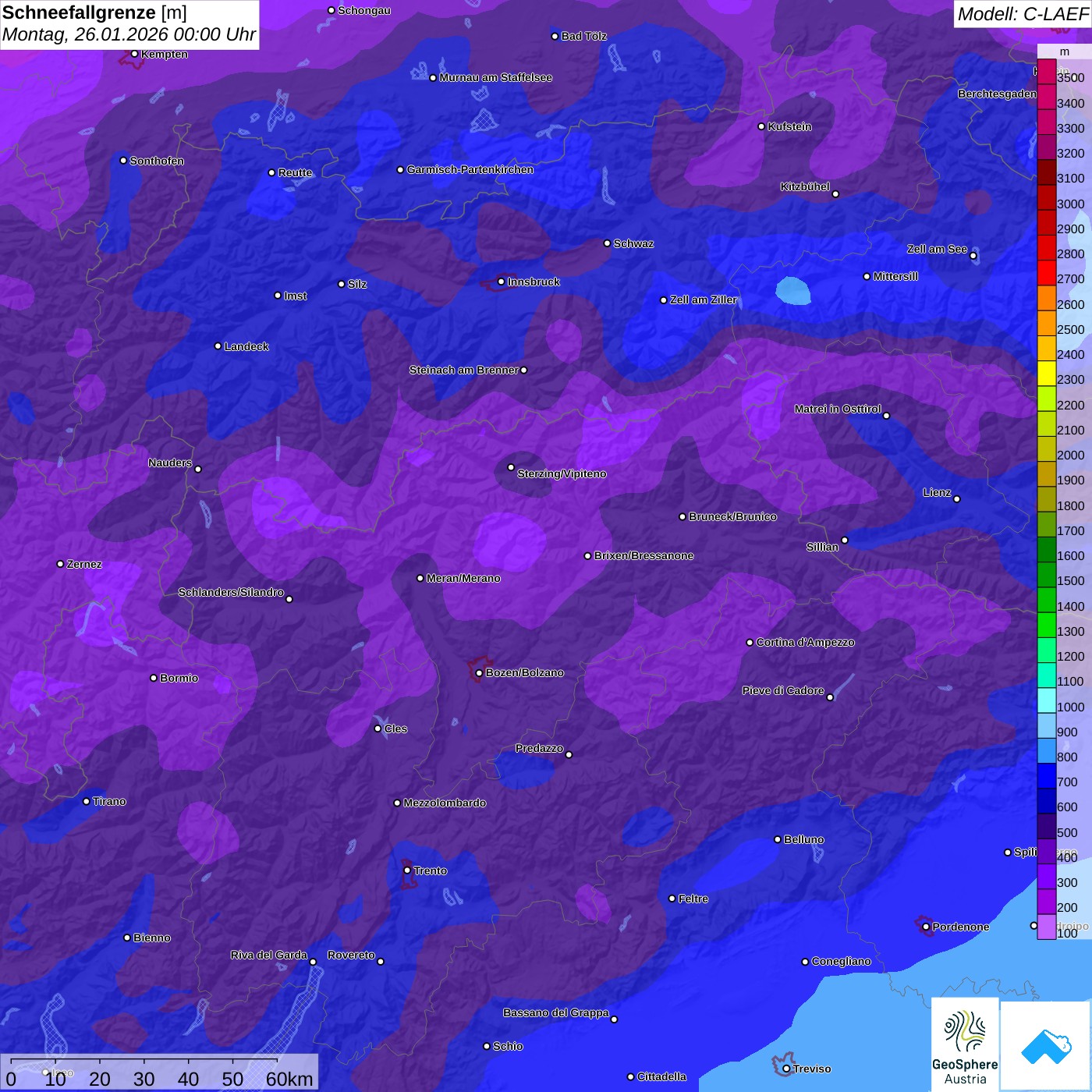Viewport: 1092px width, 1092px height.
Task: Click the Zell am See label
Action: coord(937,249)
